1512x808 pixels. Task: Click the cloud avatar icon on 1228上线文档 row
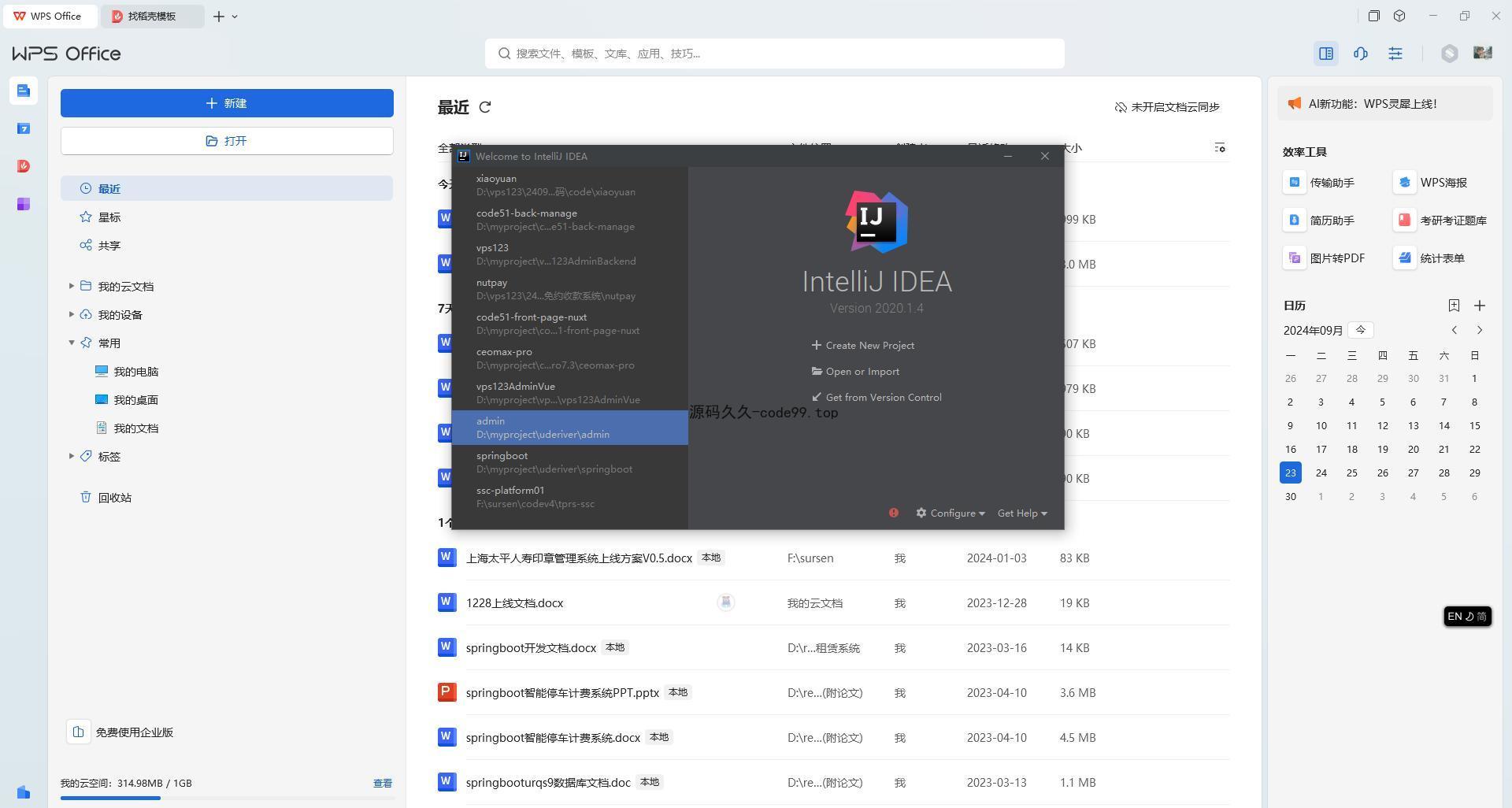726,602
